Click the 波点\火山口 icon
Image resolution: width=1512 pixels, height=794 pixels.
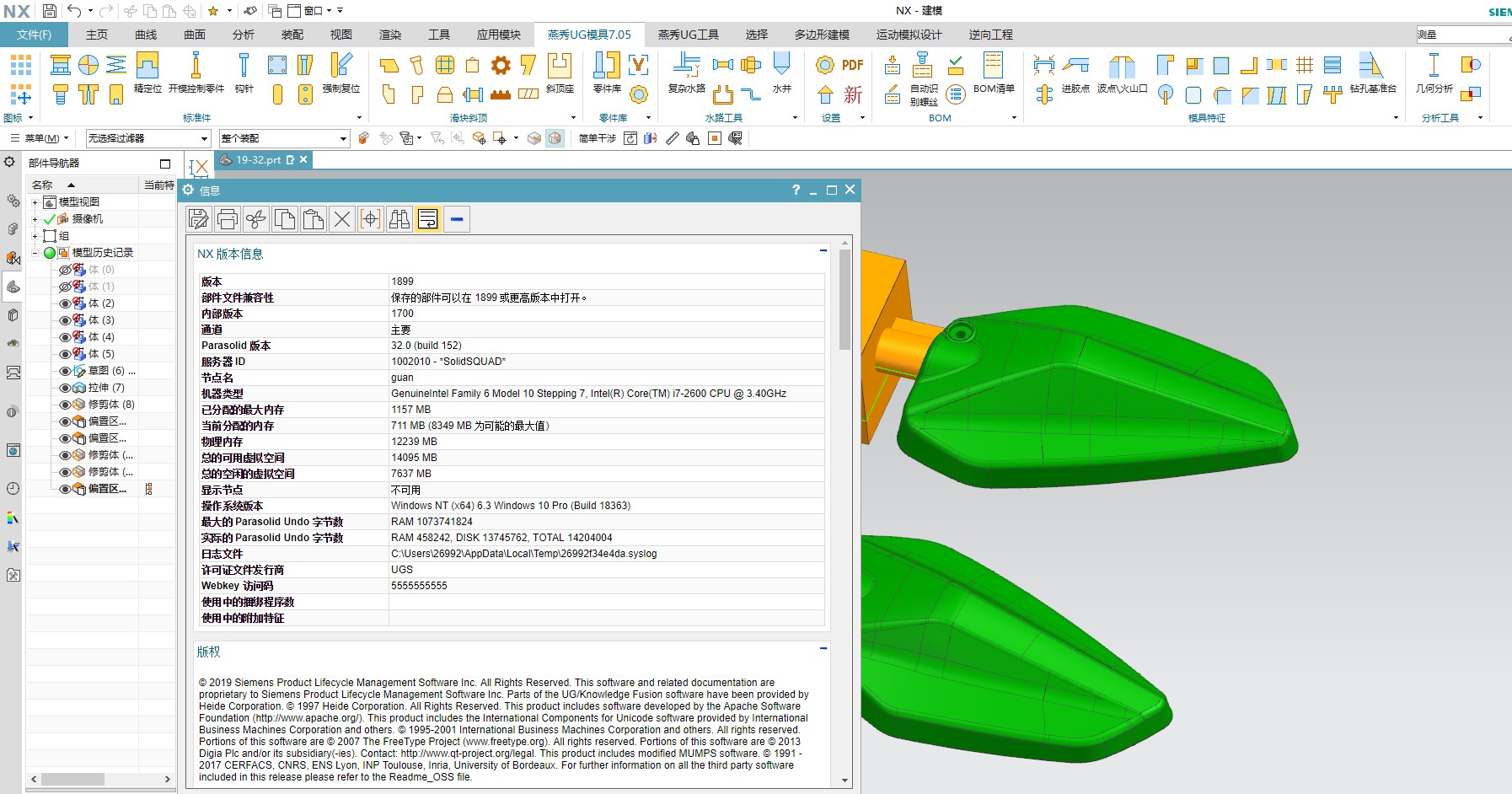(1122, 66)
